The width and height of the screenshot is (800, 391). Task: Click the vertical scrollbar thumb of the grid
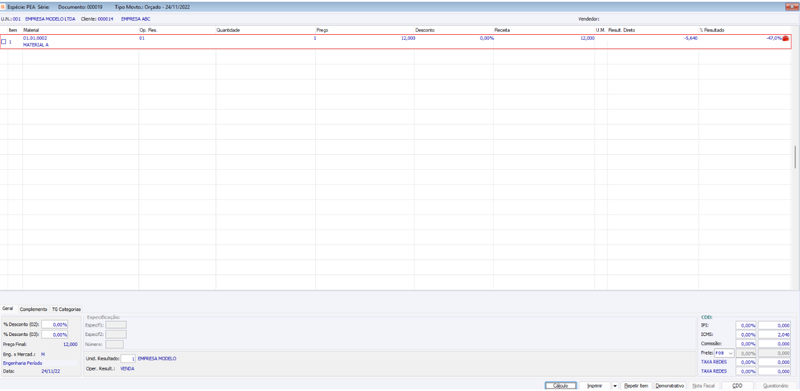795,157
